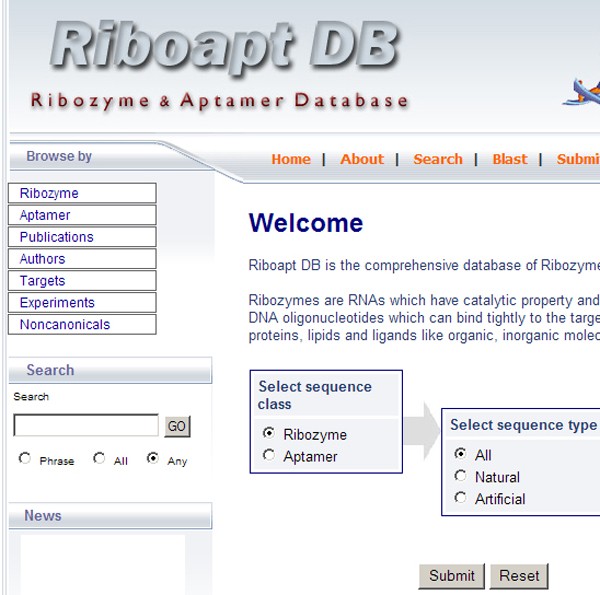Click the Welcome heading
600x595 pixels.
click(x=306, y=223)
